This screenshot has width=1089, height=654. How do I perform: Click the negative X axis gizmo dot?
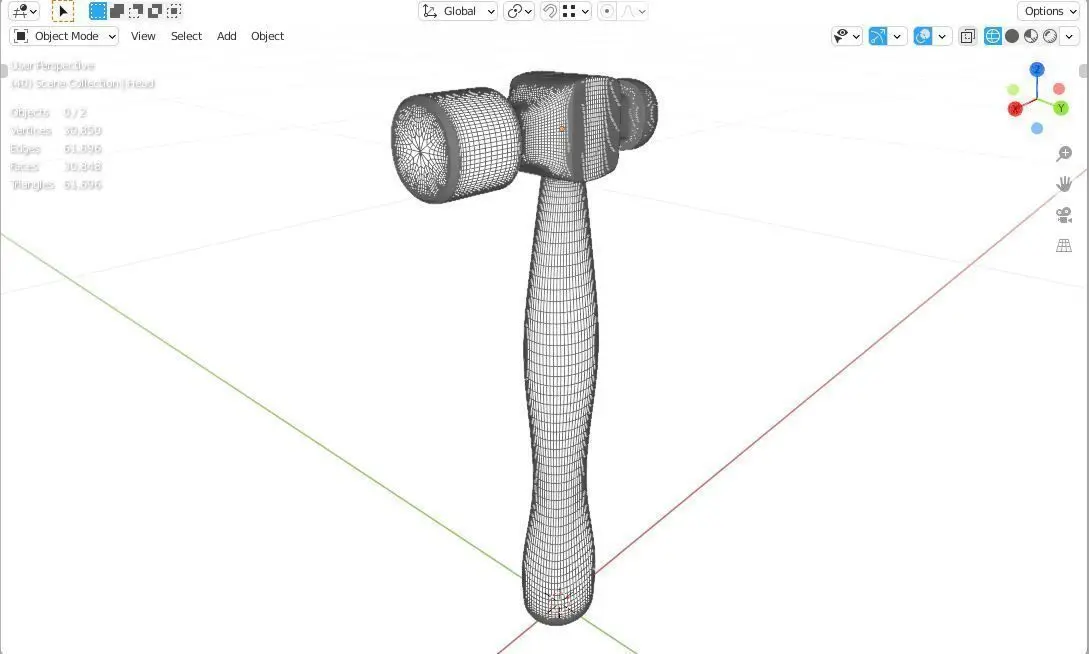coord(1058,89)
